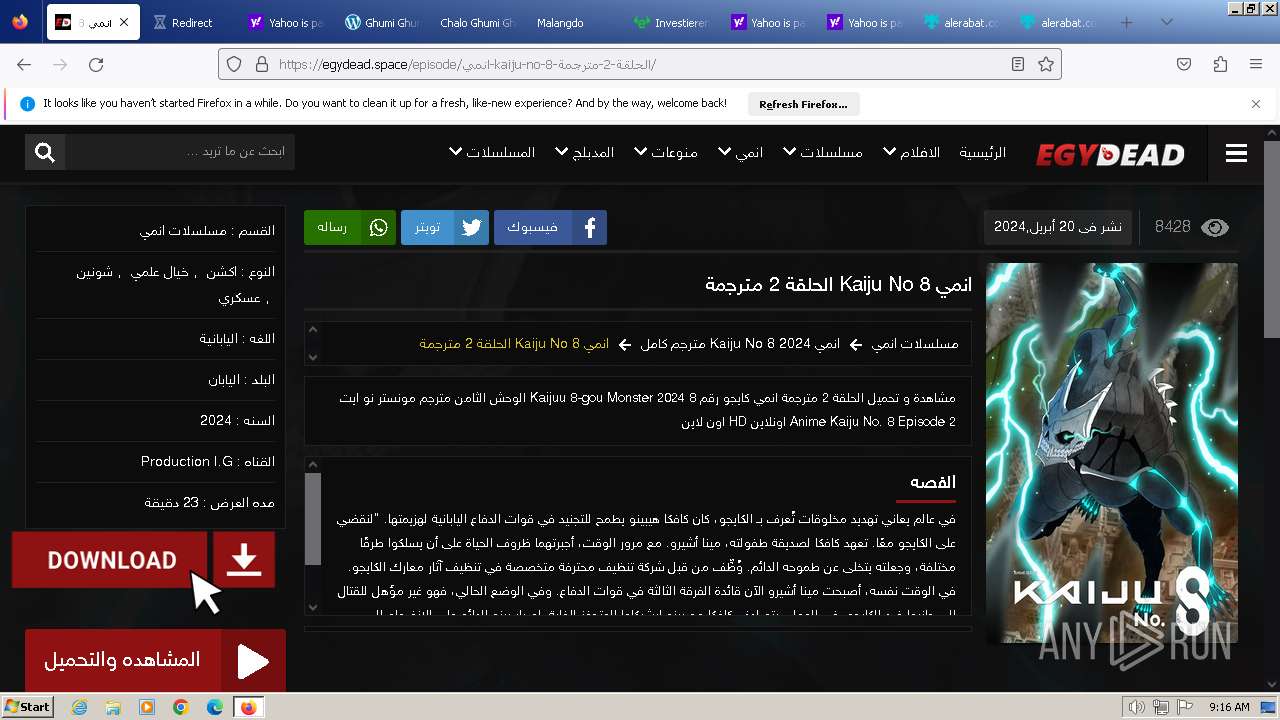
Task: Expand the انمي nav dropdown
Action: coord(740,152)
